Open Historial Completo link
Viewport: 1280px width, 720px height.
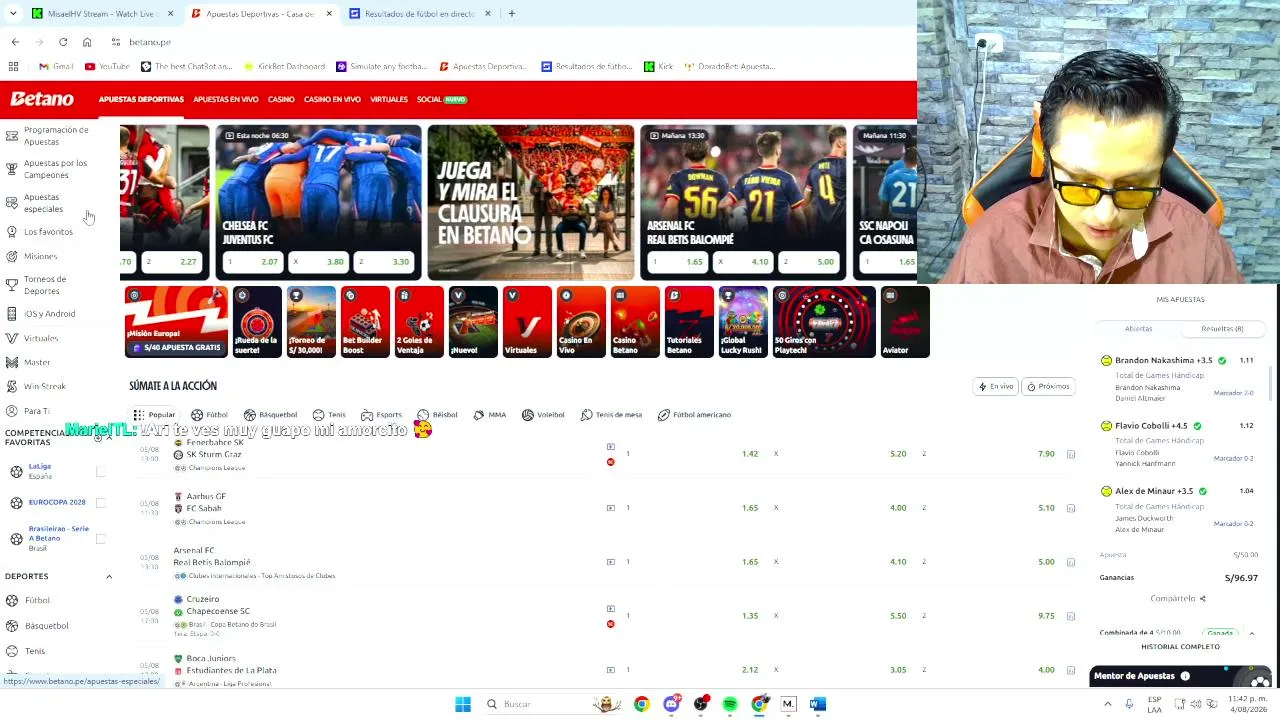coord(1180,647)
